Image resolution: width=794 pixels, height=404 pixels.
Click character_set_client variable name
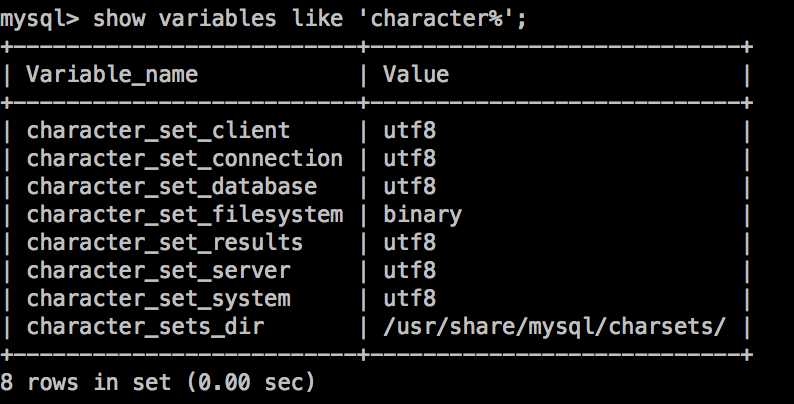tap(158, 131)
